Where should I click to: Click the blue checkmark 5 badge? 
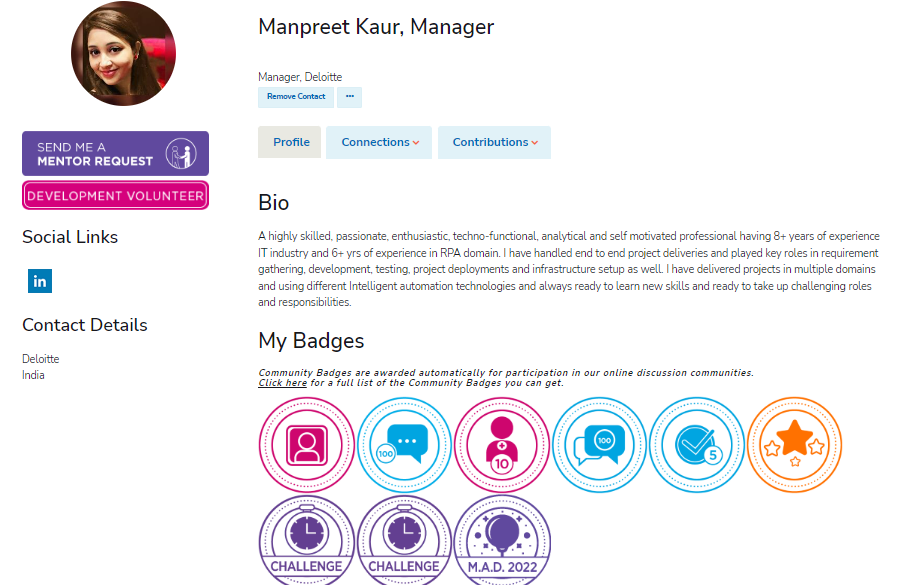pos(697,445)
